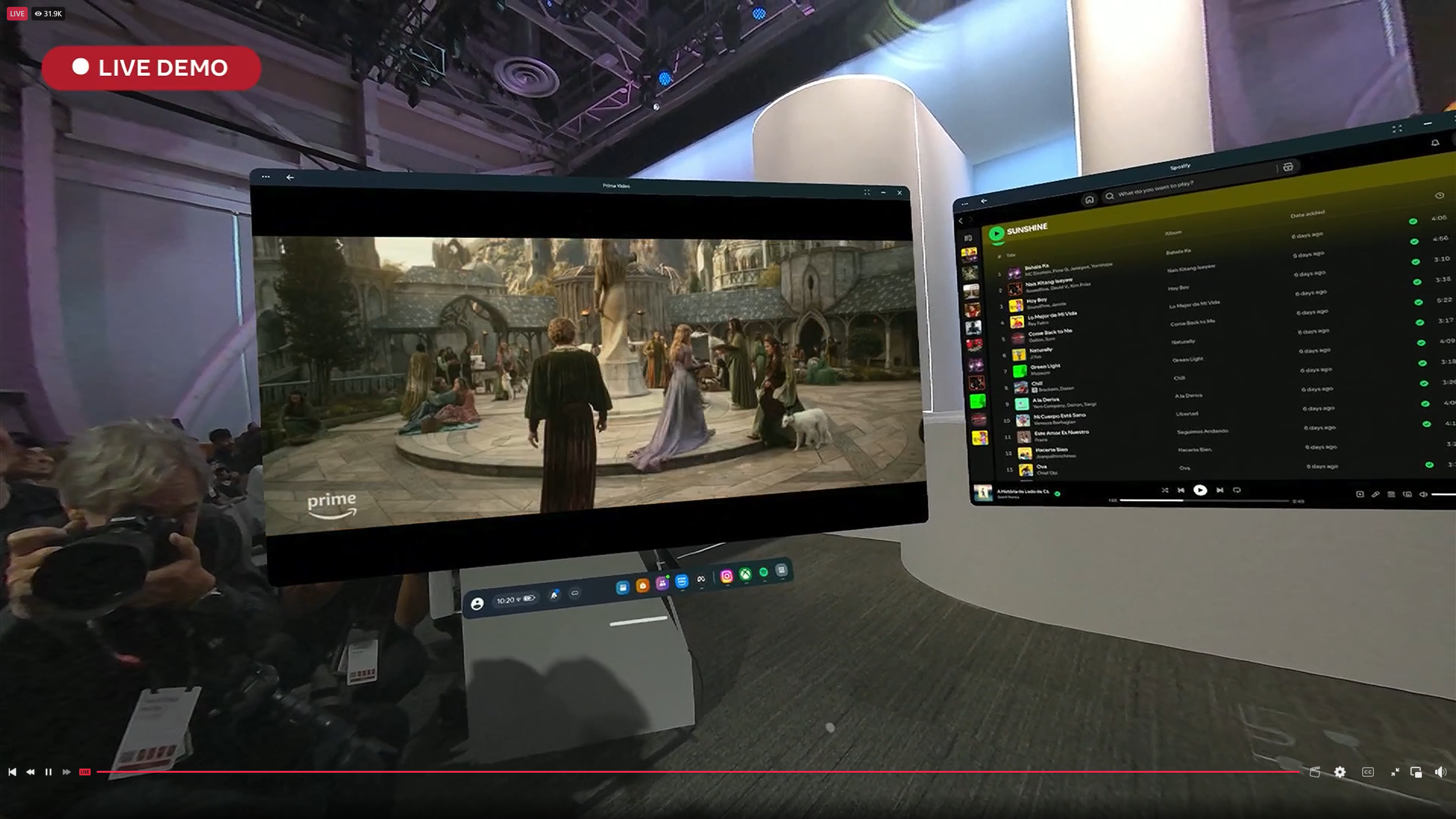
Task: Open album link 'Seguimos Andando'
Action: pos(1203,431)
